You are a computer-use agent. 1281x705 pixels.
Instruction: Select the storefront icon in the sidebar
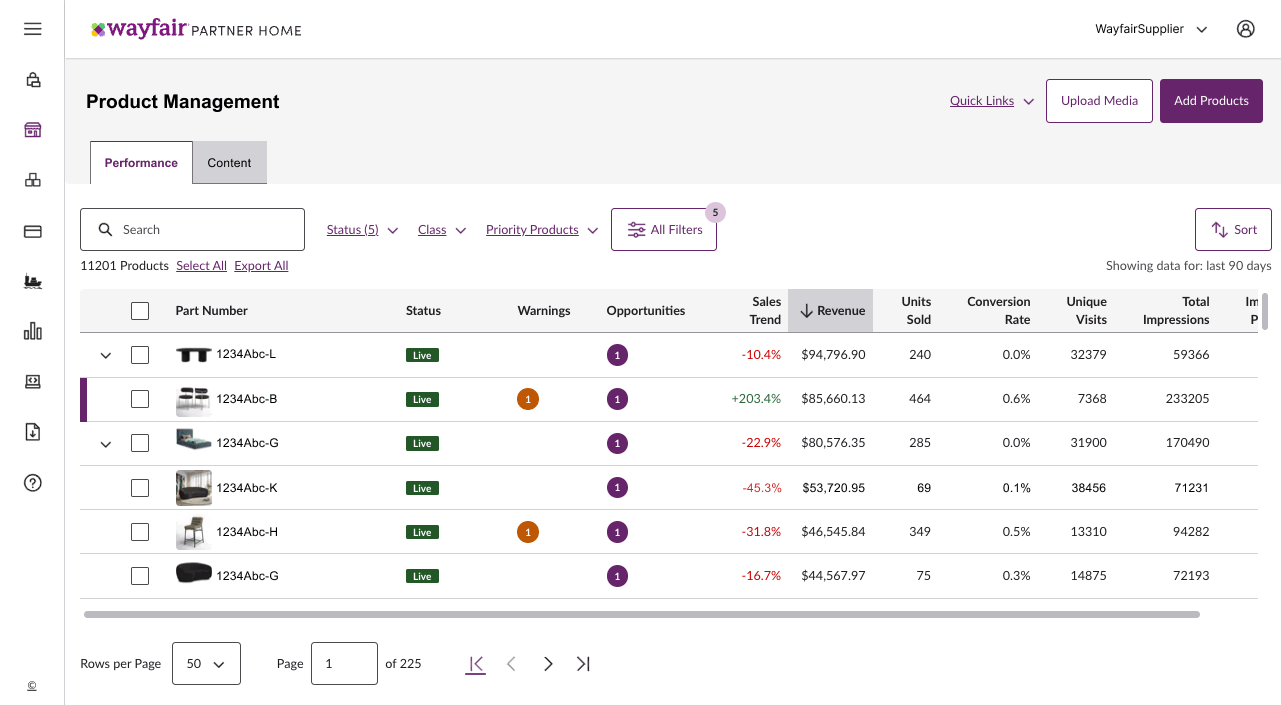(x=32, y=130)
